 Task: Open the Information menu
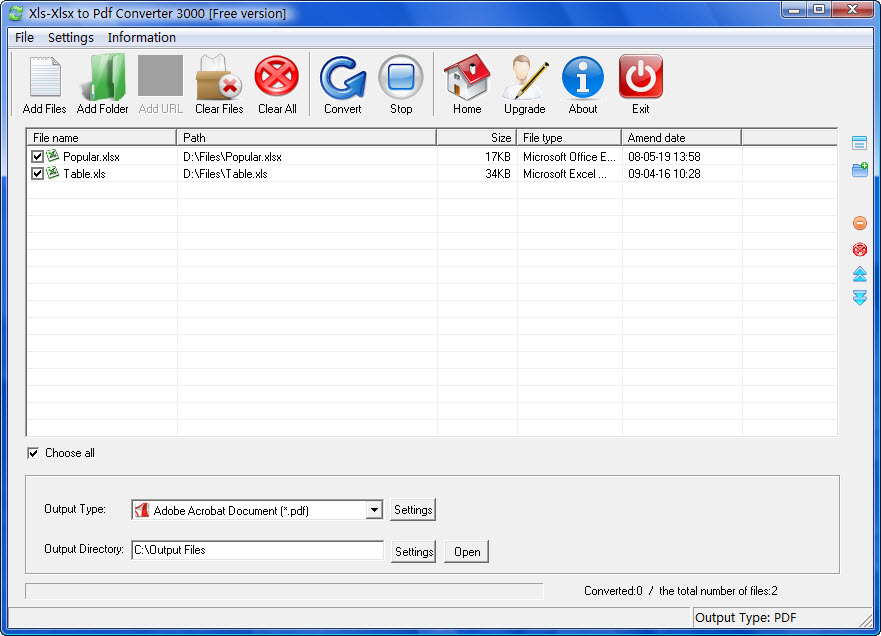click(142, 37)
